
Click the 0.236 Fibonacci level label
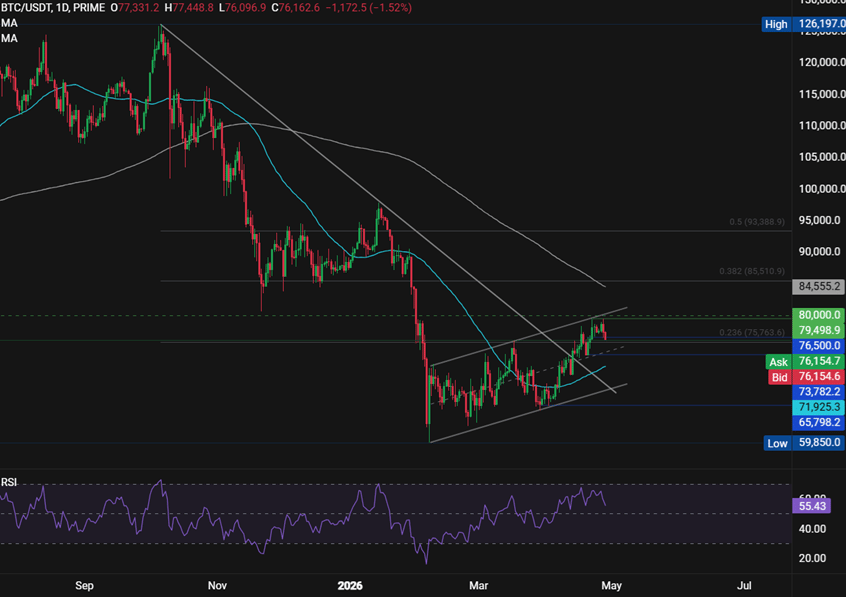click(x=752, y=333)
